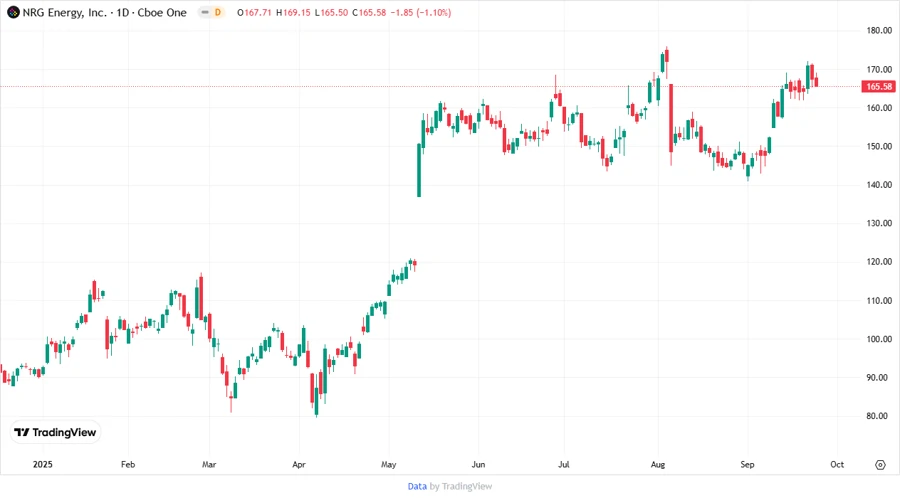
Task: Click the 160.00 price axis label
Action: [879, 108]
